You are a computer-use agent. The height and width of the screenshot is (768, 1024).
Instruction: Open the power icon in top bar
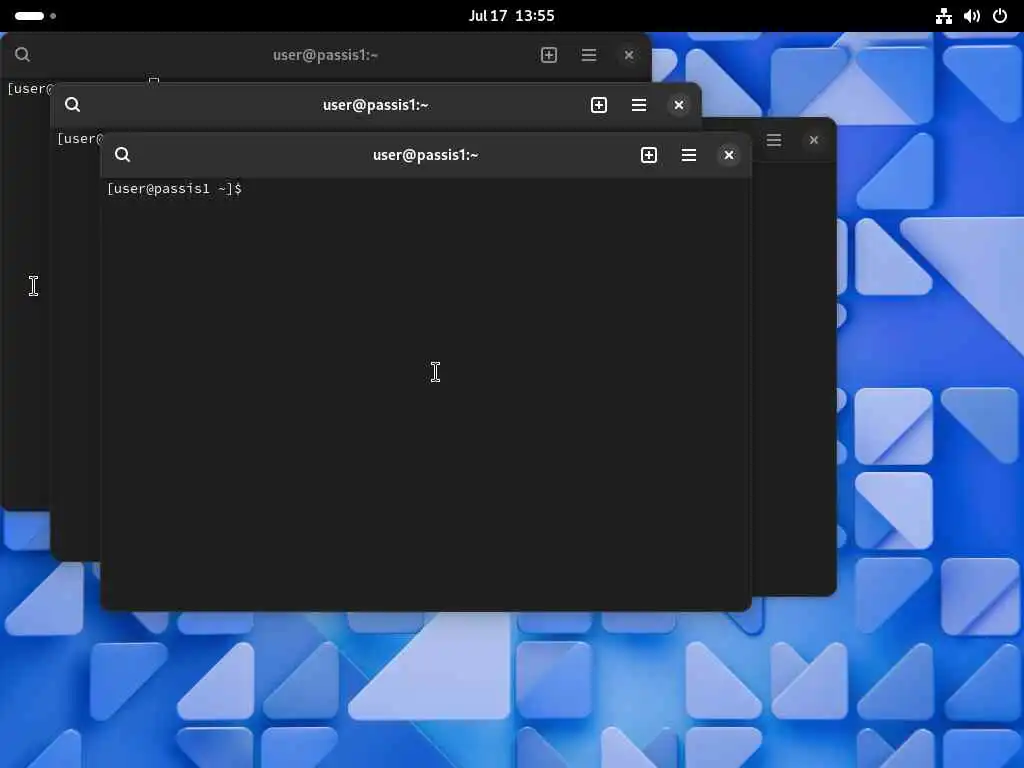[1000, 16]
